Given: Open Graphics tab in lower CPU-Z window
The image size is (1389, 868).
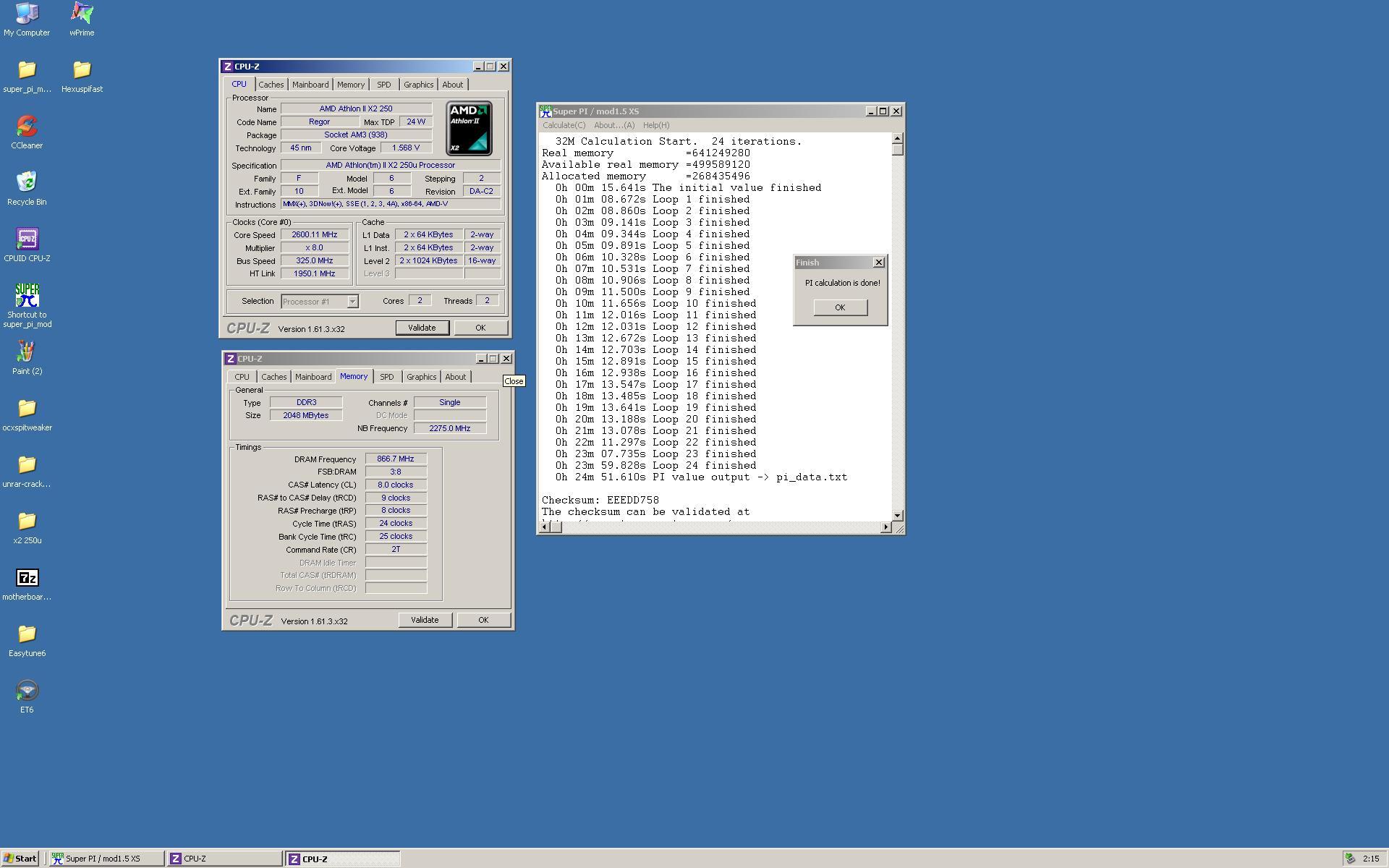Looking at the screenshot, I should pyautogui.click(x=421, y=377).
